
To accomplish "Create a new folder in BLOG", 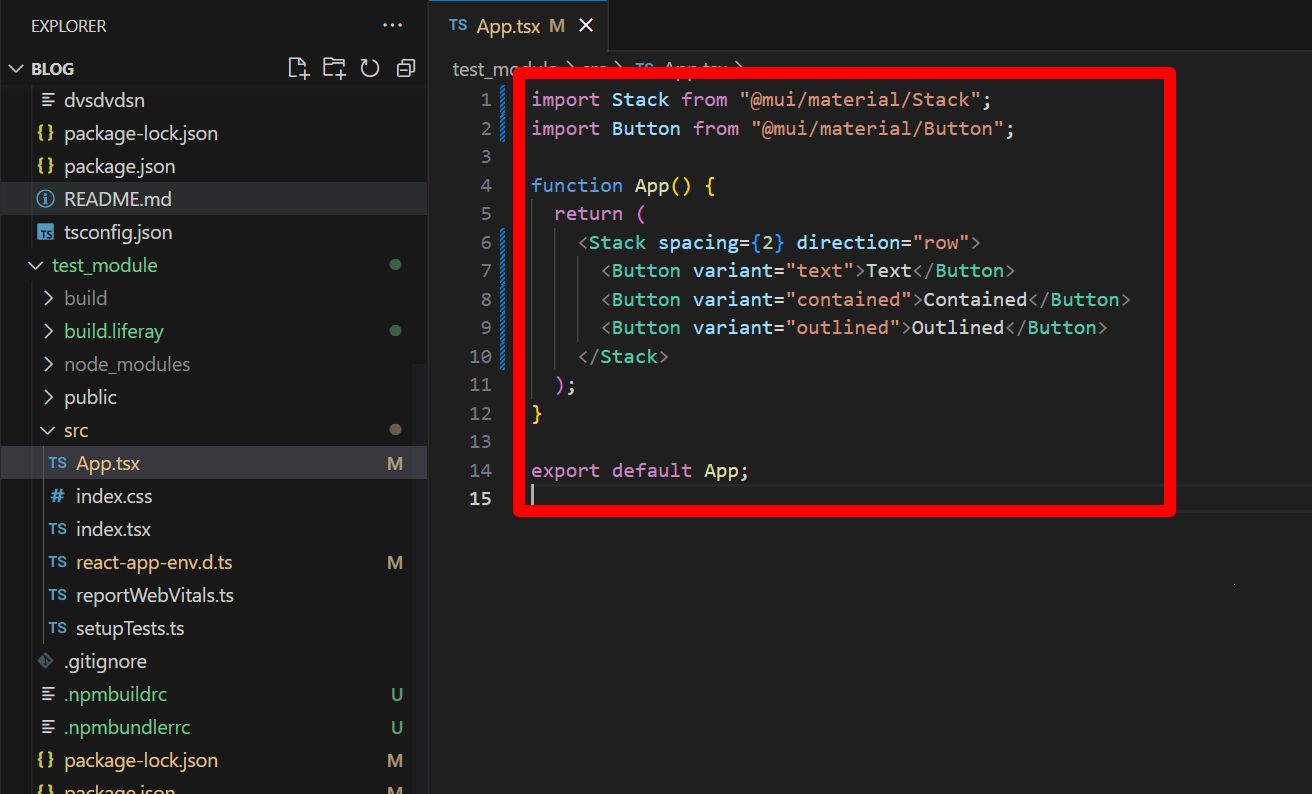I will tap(334, 68).
